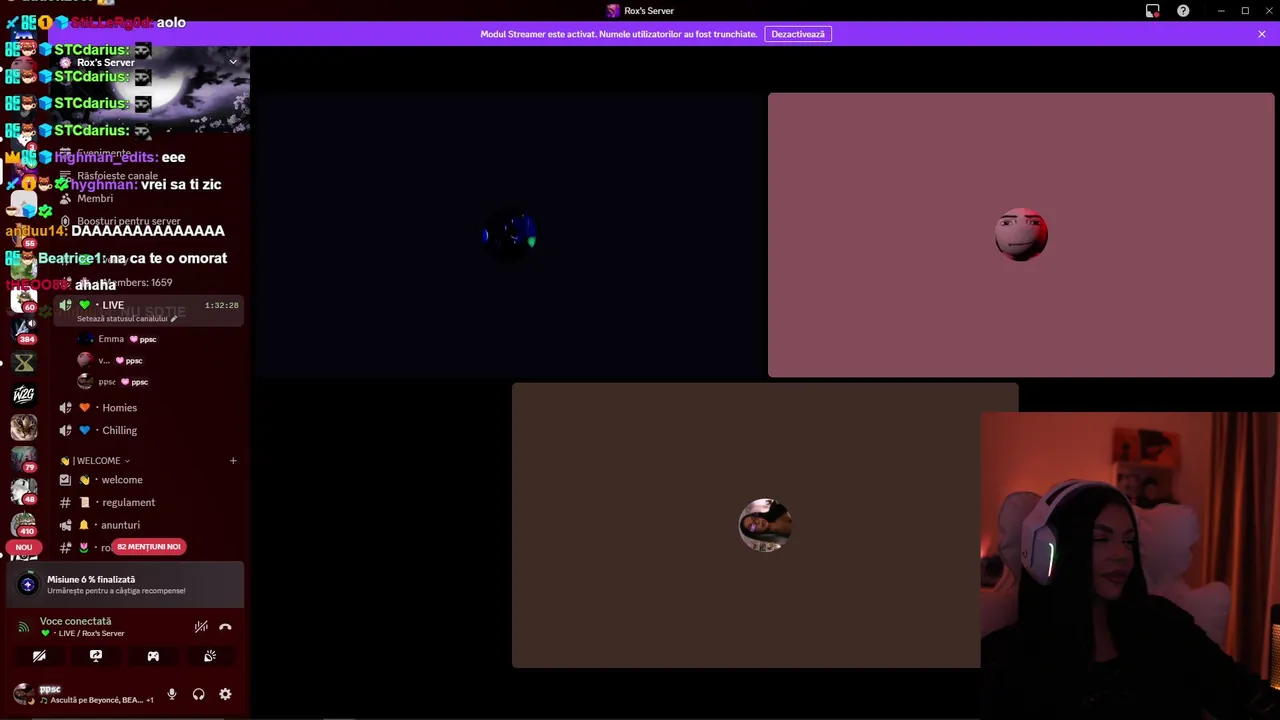
Task: Click Voce conectată connection status
Action: pyautogui.click(x=76, y=621)
